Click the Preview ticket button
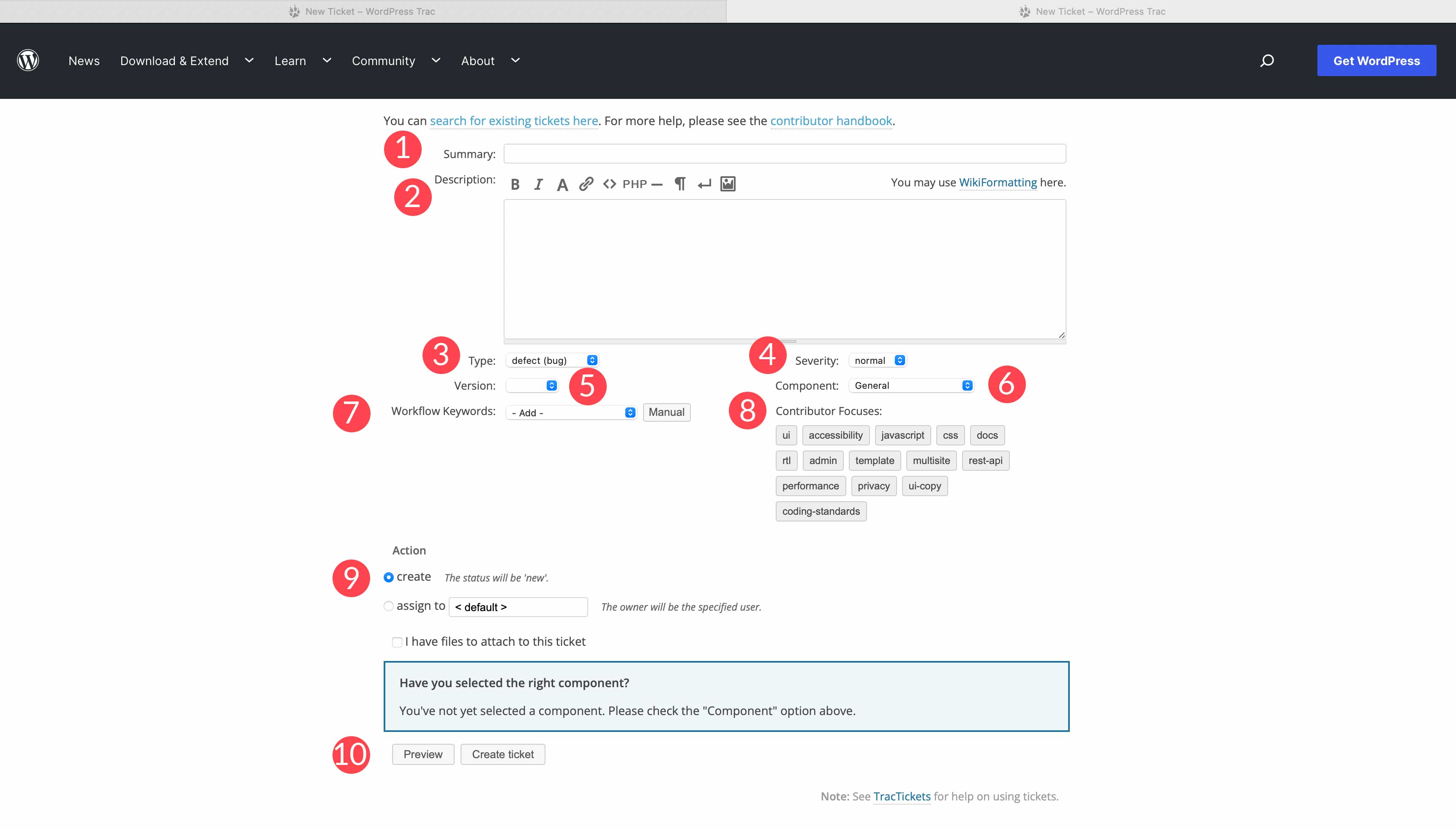The image size is (1456, 830). pos(423,754)
